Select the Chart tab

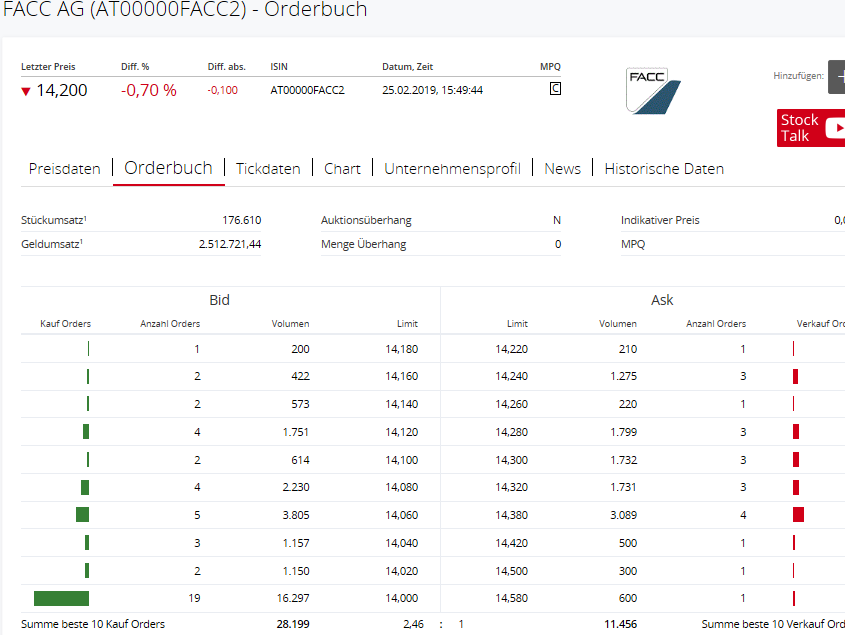tap(342, 169)
